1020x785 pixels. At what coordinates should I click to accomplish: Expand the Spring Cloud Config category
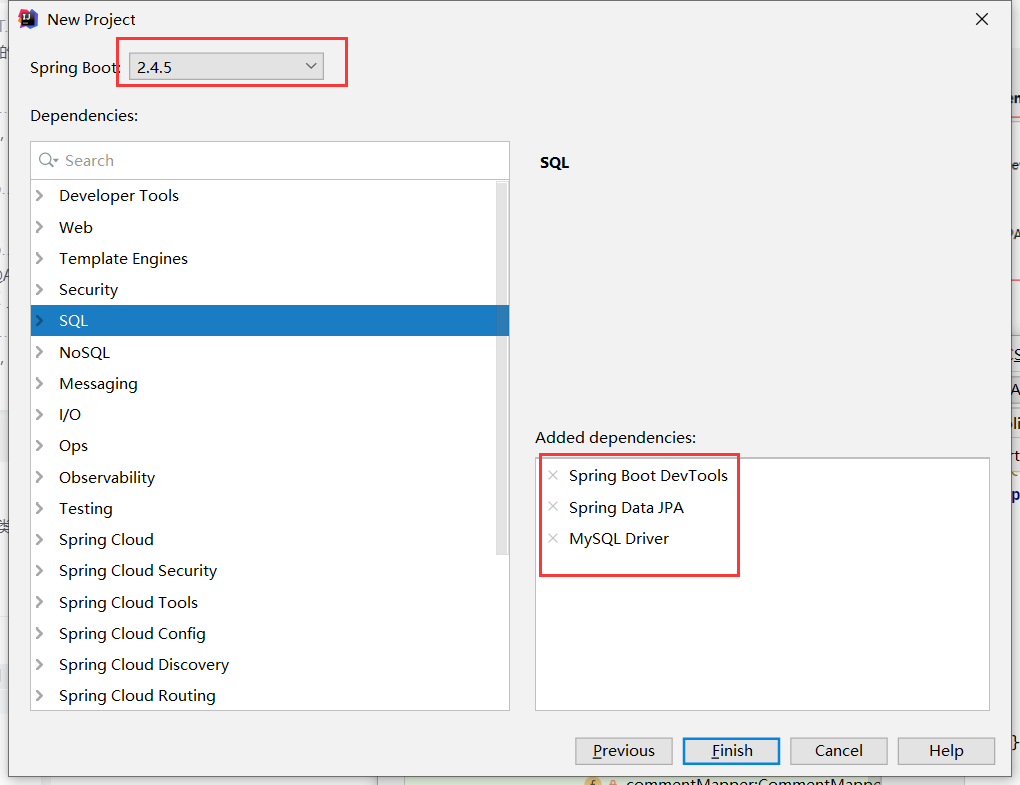tap(40, 633)
